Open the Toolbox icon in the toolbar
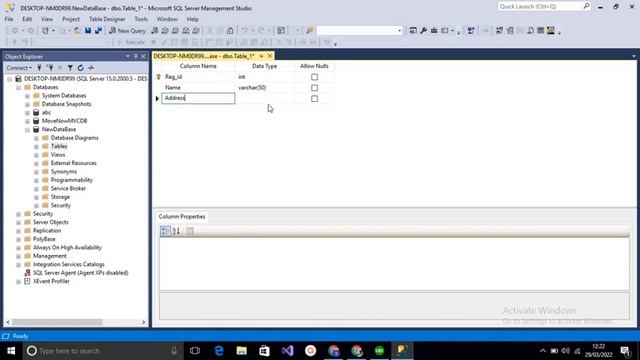 pos(434,31)
